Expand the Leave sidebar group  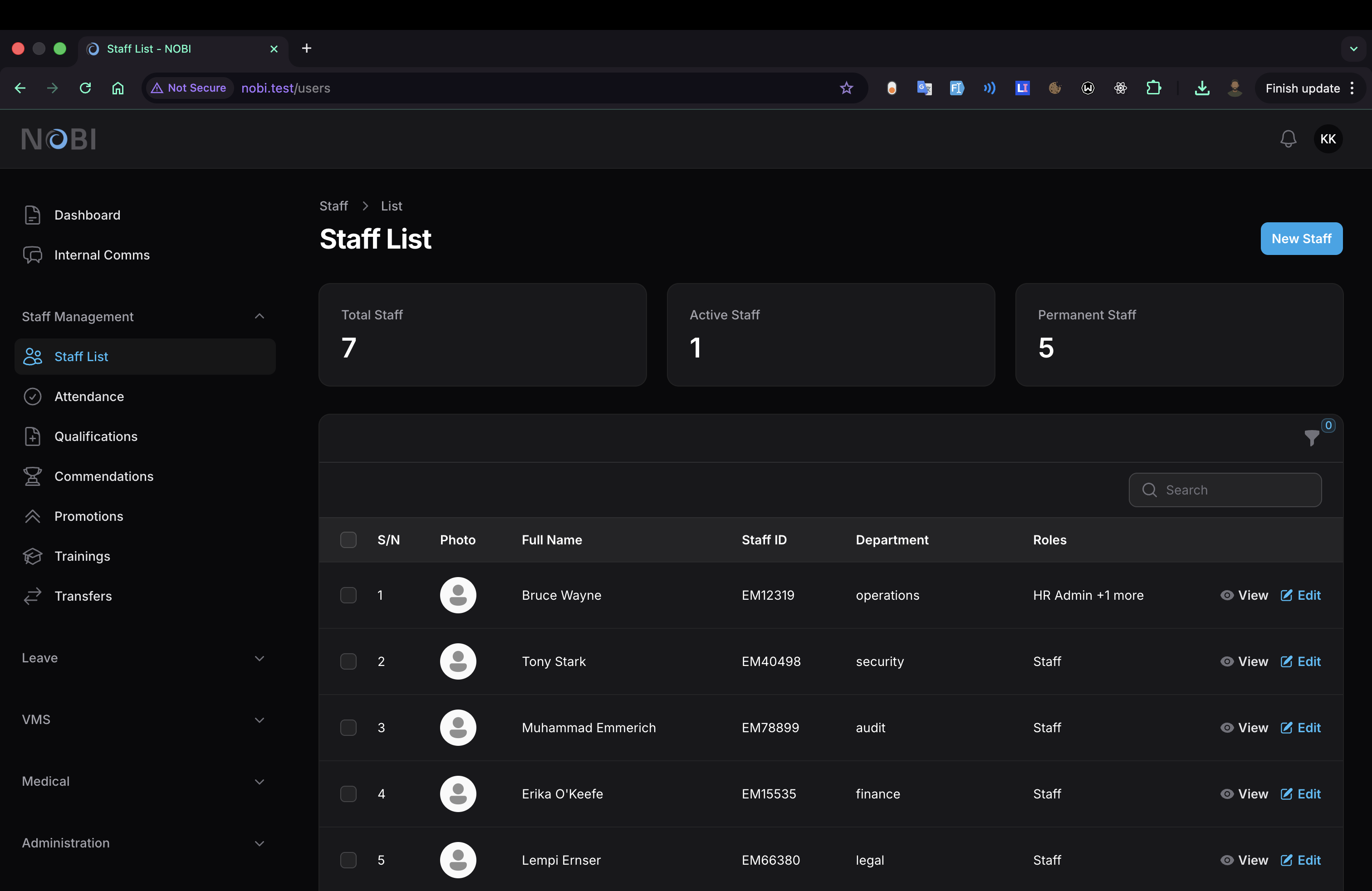(260, 658)
